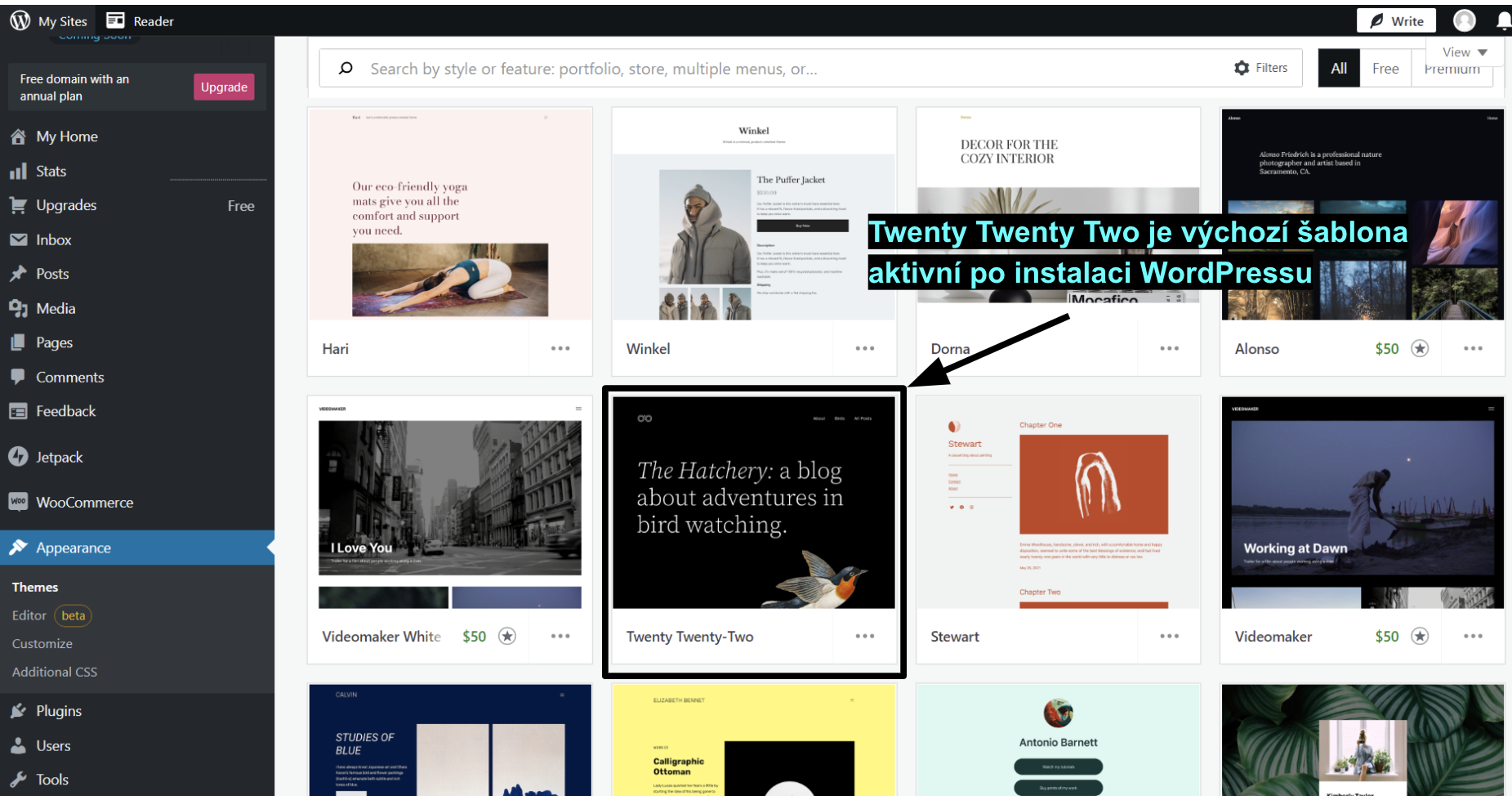Click the Feedback icon in sidebar
Image resolution: width=1512 pixels, height=796 pixels.
pyautogui.click(x=18, y=411)
